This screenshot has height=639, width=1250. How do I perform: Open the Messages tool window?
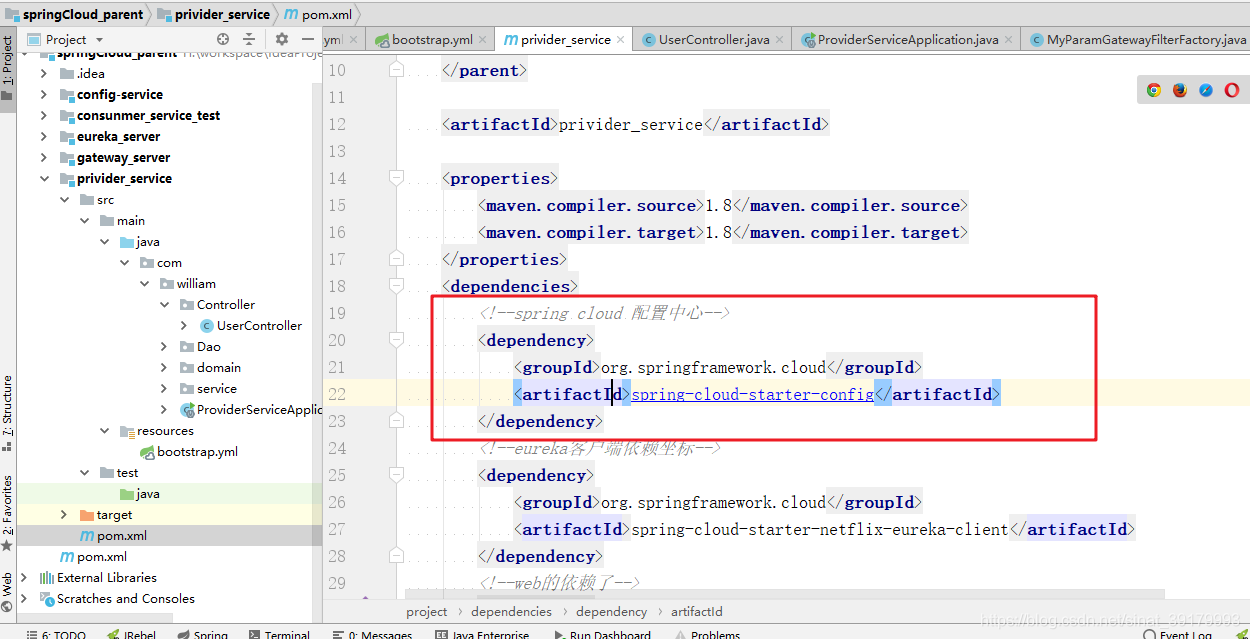[372, 634]
